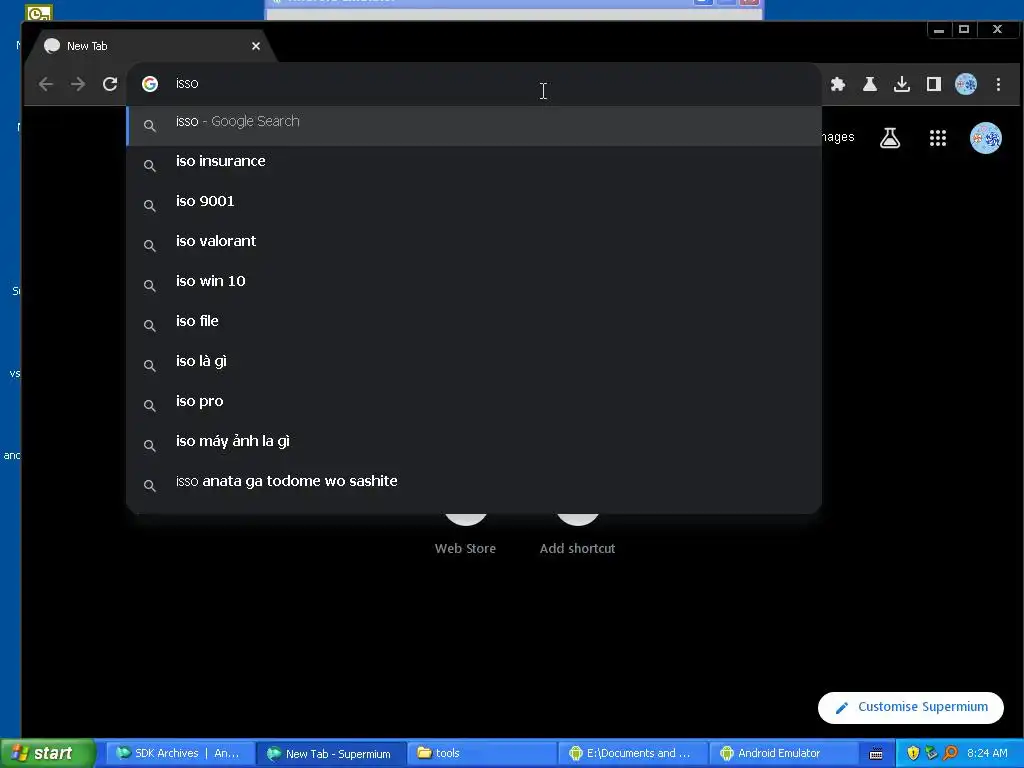Select the 'iso 9001' suggestion

(x=474, y=205)
